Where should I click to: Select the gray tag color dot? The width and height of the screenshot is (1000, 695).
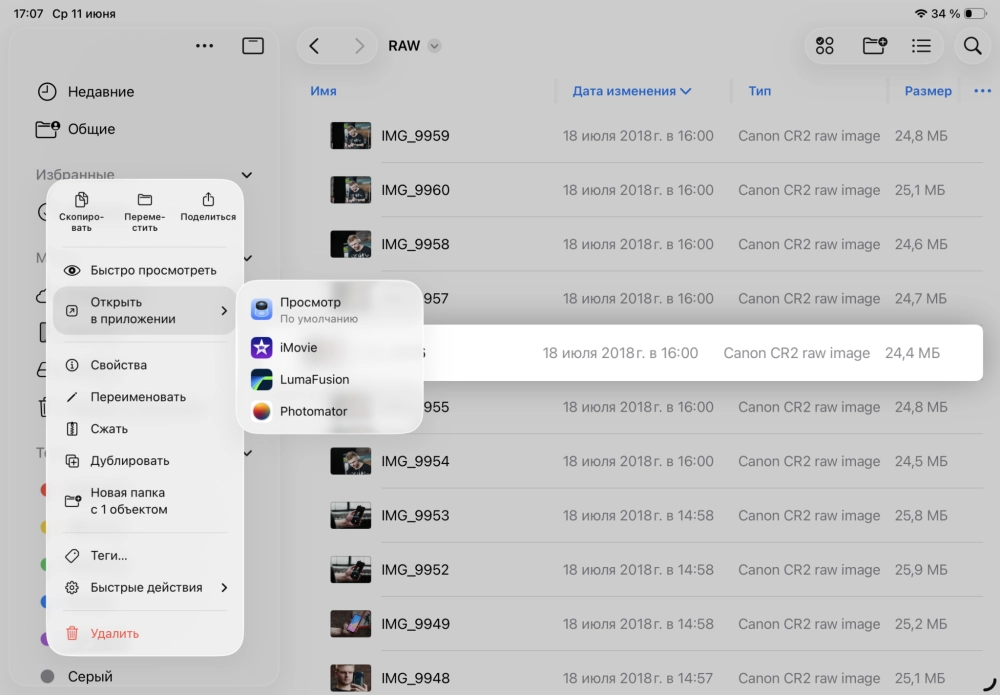click(x=47, y=677)
